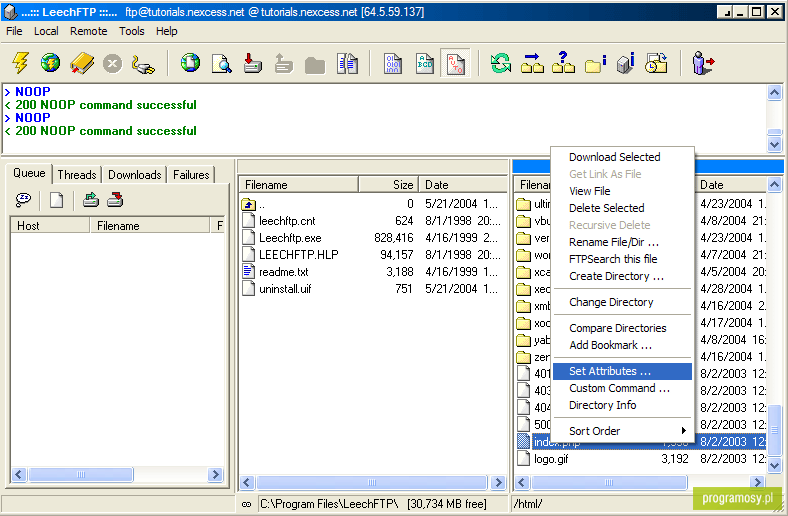
Task: Select the binary transfer mode icon
Action: [392, 64]
